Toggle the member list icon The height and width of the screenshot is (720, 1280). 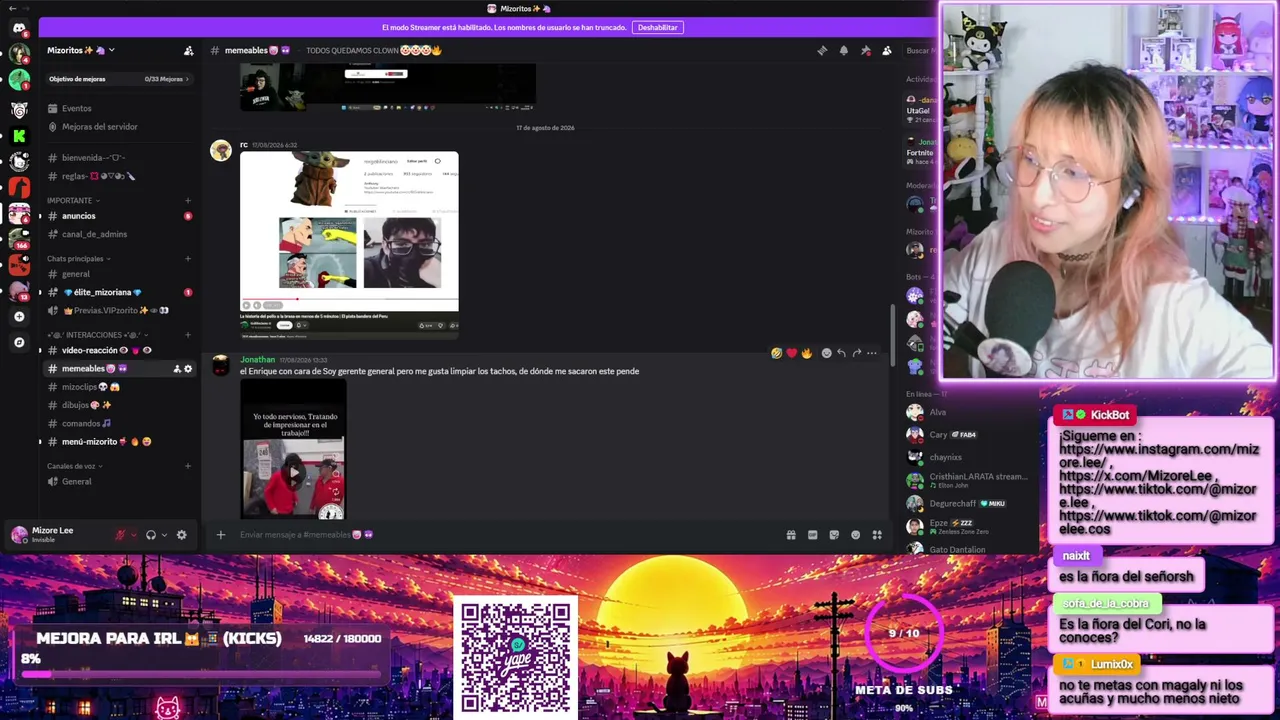click(x=887, y=50)
